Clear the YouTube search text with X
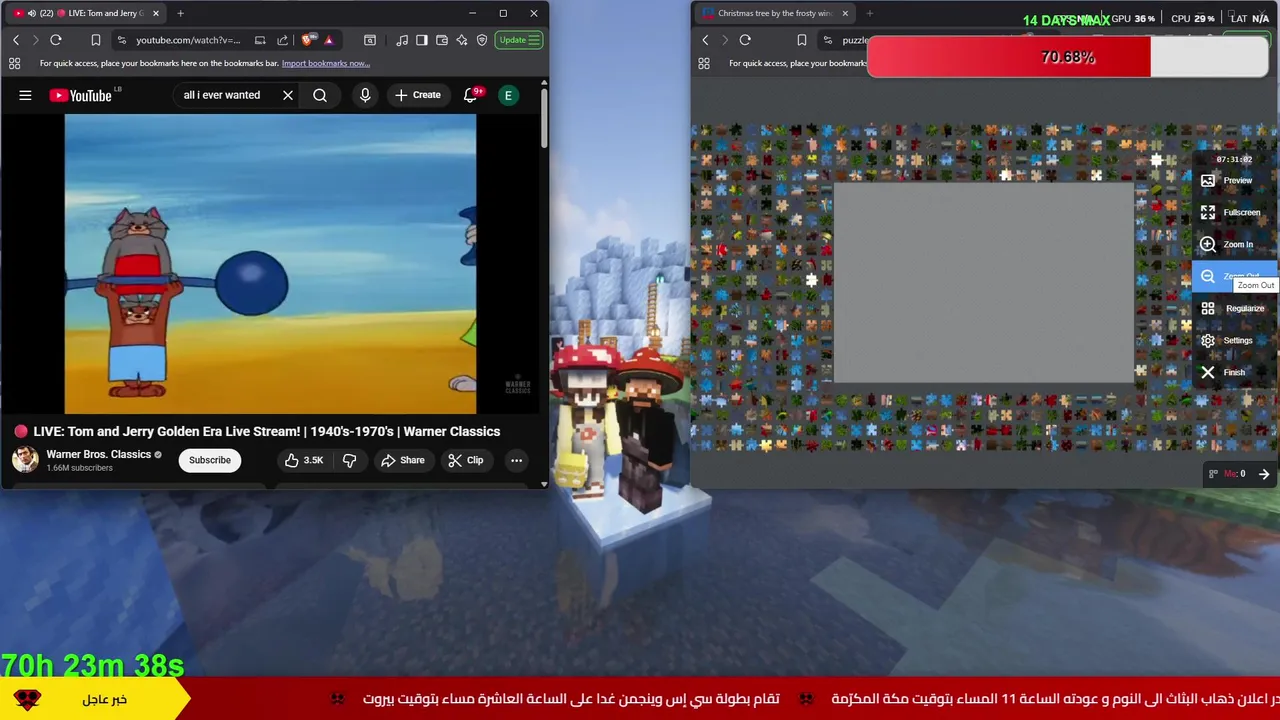The image size is (1280, 720). (288, 95)
